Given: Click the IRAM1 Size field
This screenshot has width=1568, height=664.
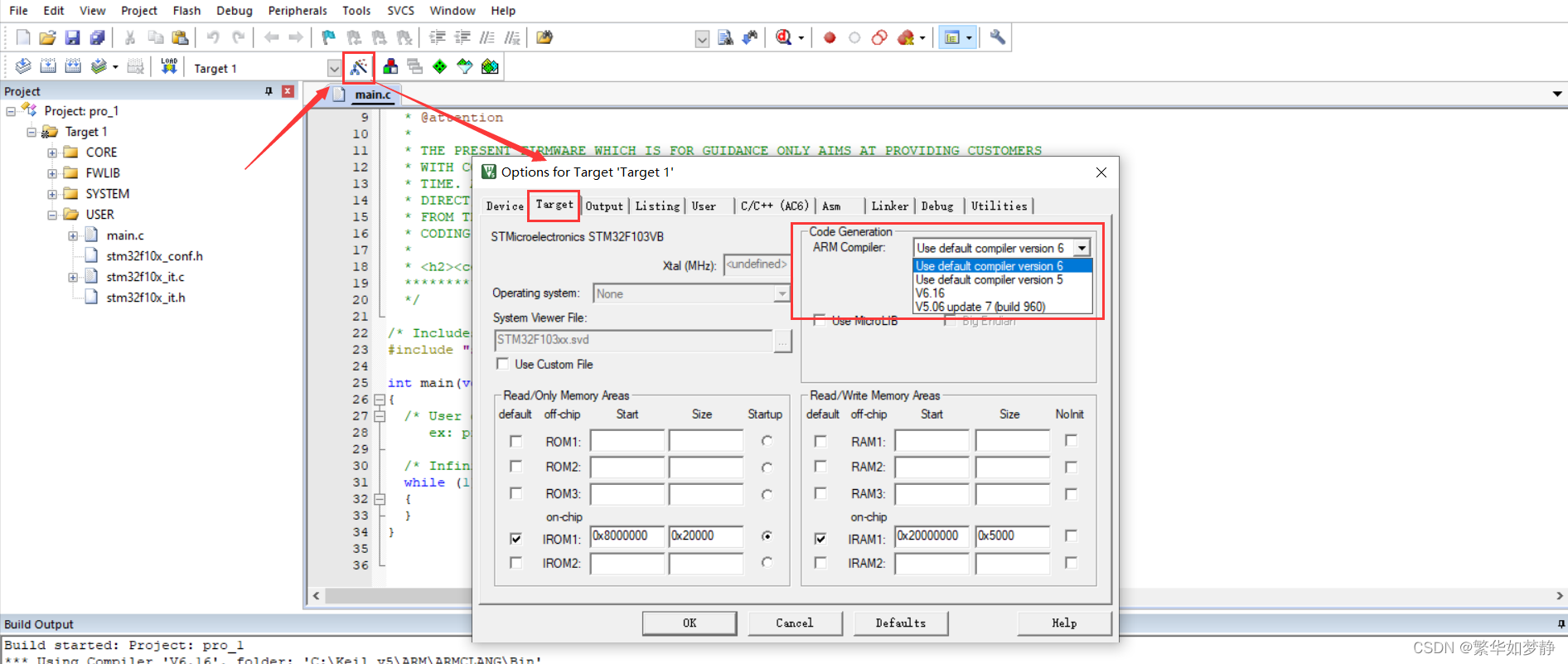Looking at the screenshot, I should point(1013,536).
